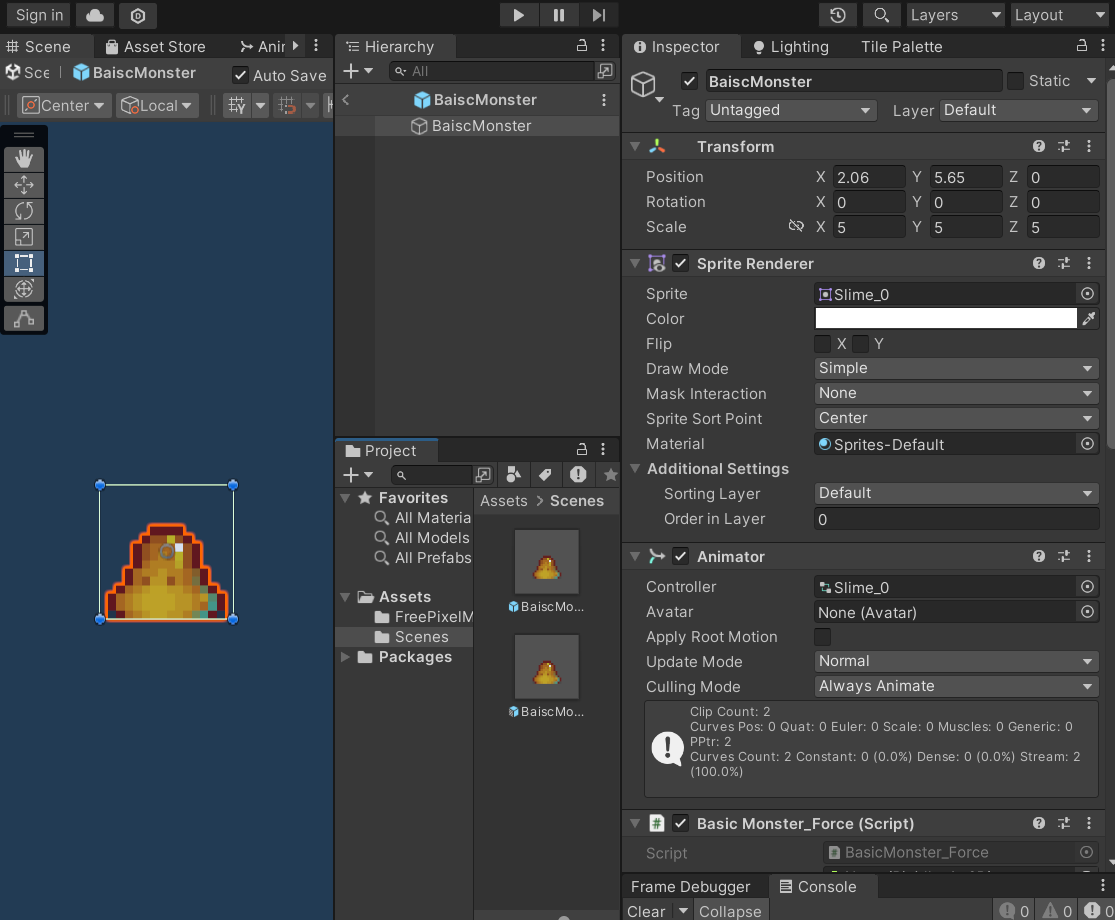Click the white Color swatch field

click(945, 319)
